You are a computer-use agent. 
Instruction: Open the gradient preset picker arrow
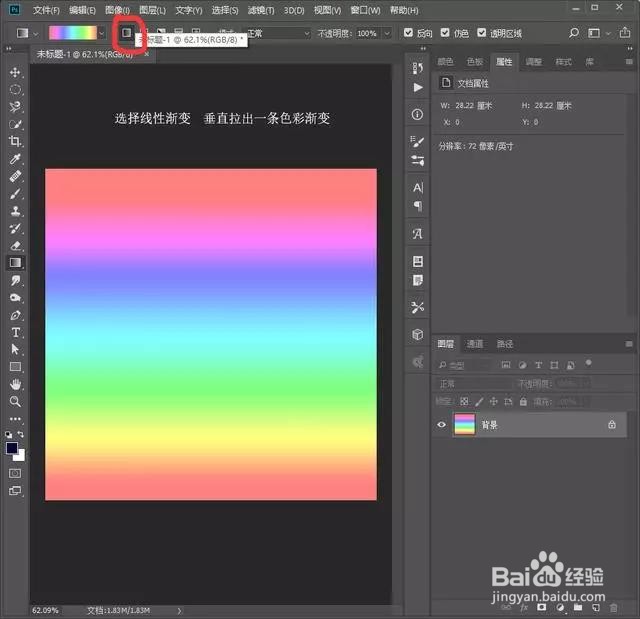click(x=101, y=33)
